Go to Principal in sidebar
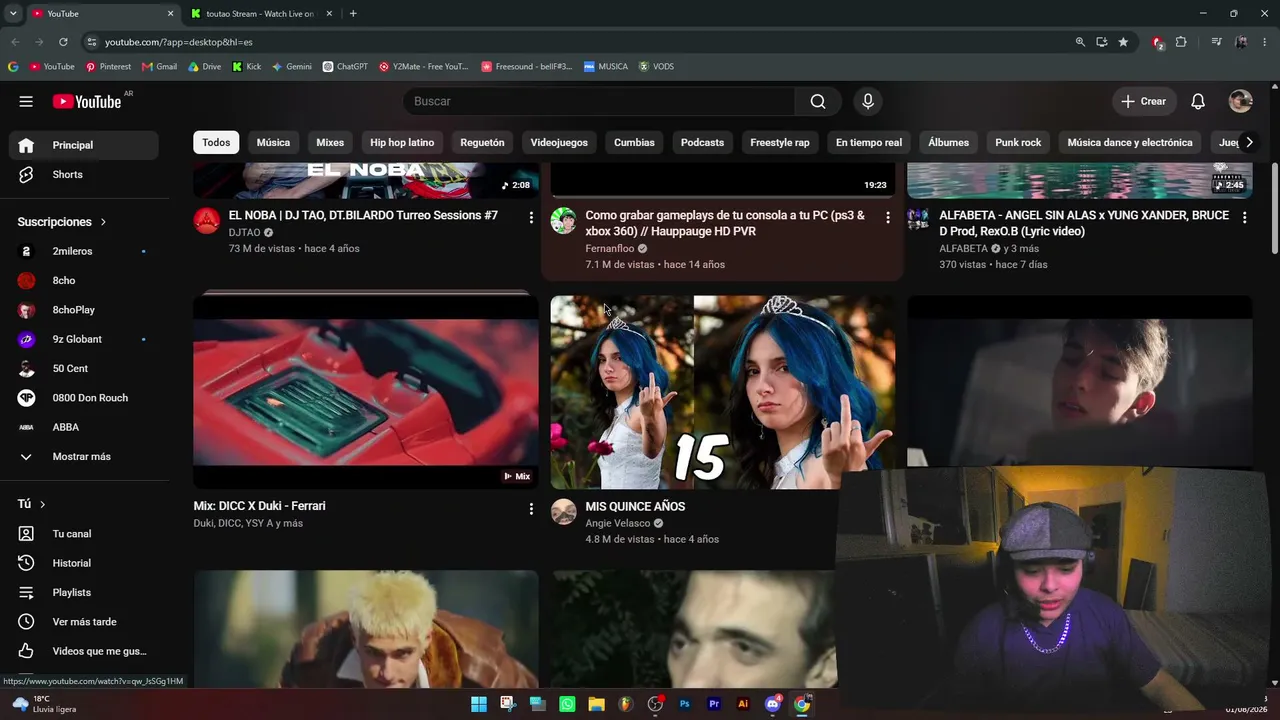The image size is (1280, 720). click(x=84, y=145)
